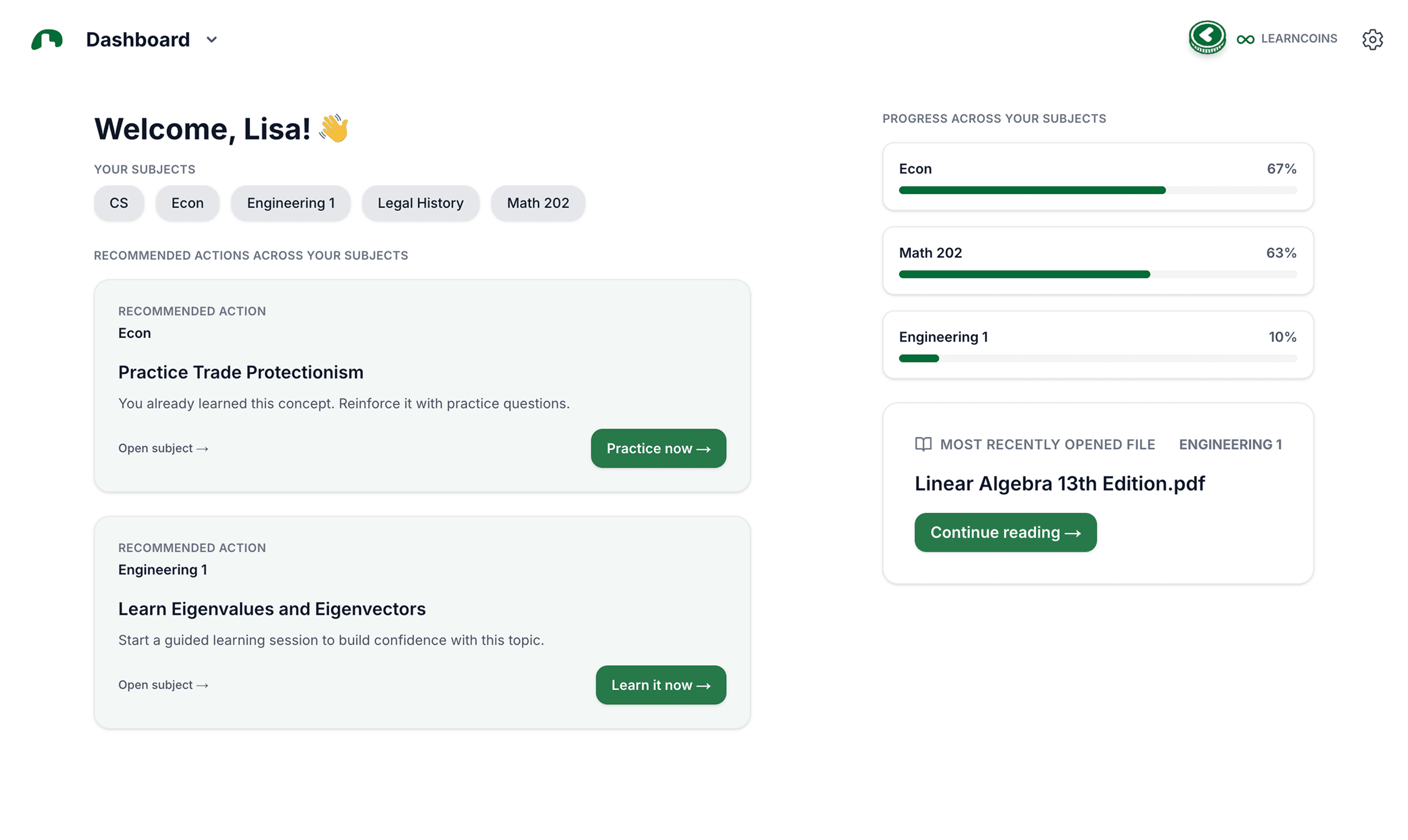
Task: Open the settings gear icon
Action: pyautogui.click(x=1372, y=40)
